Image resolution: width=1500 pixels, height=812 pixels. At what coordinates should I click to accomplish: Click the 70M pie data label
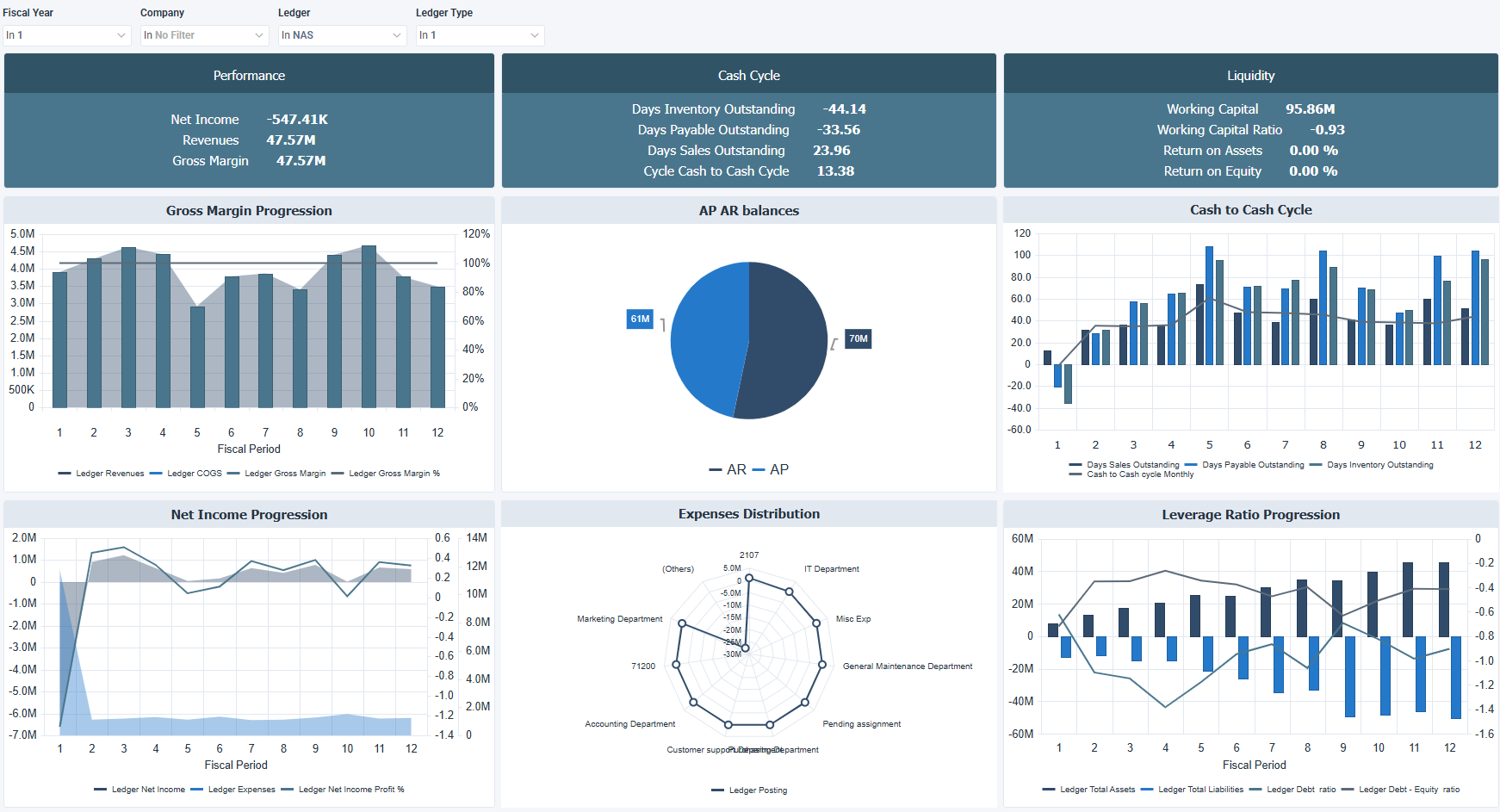858,338
